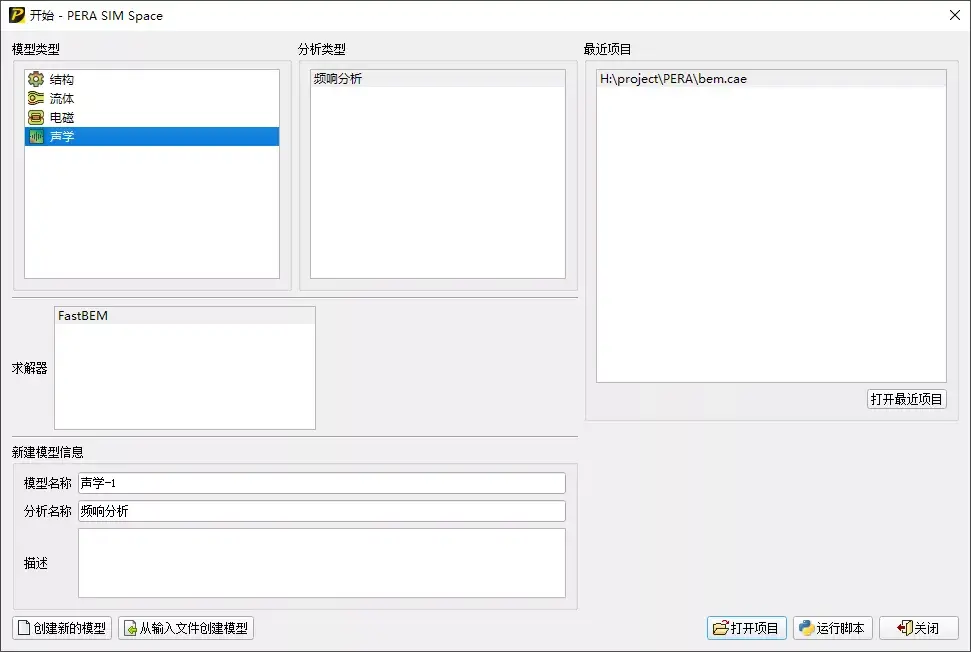Click the 声学 (Acoustics) model type icon
Screen dimensions: 971x652
coord(36,136)
